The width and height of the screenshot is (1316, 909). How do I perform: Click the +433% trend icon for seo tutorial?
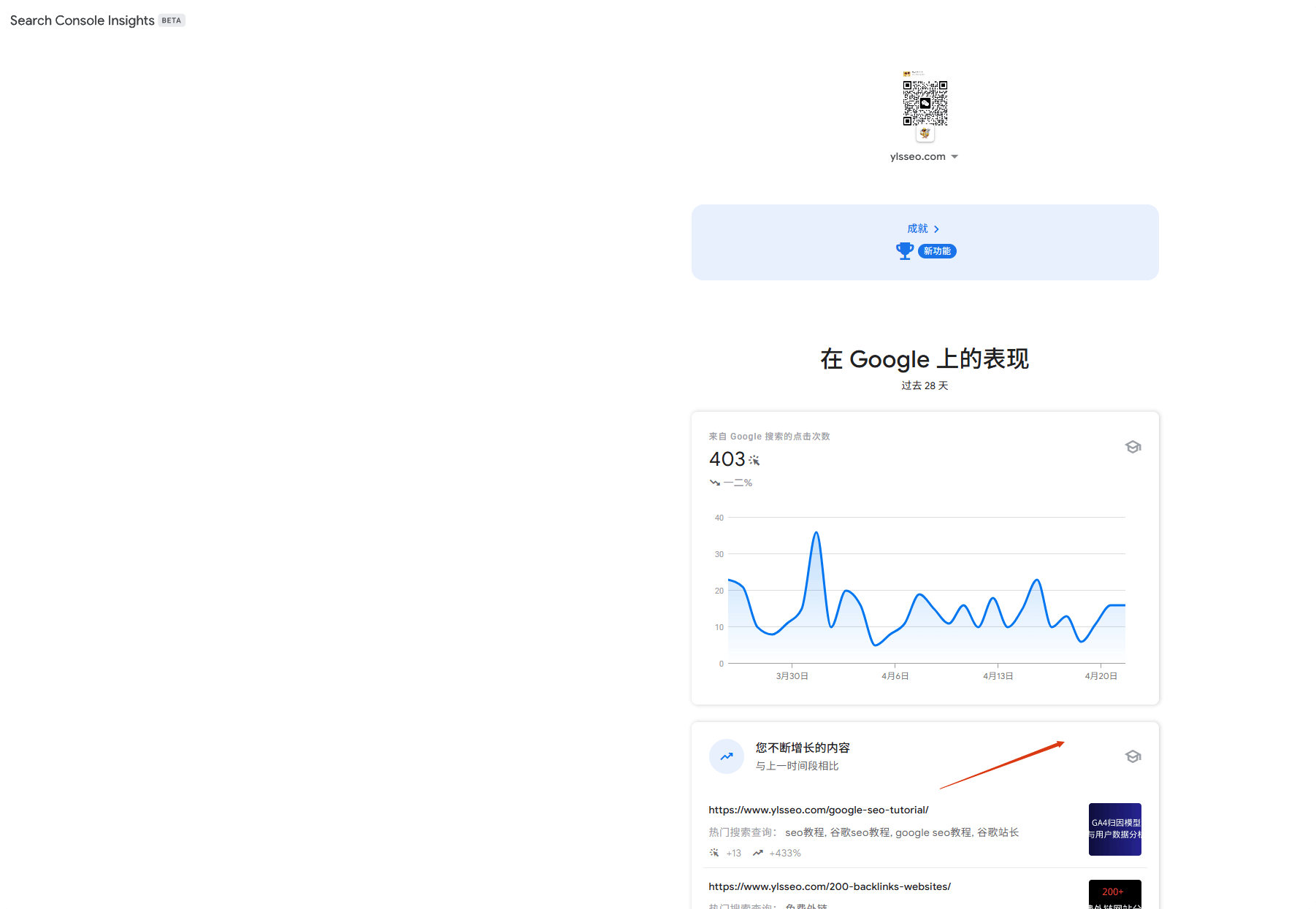click(x=758, y=853)
